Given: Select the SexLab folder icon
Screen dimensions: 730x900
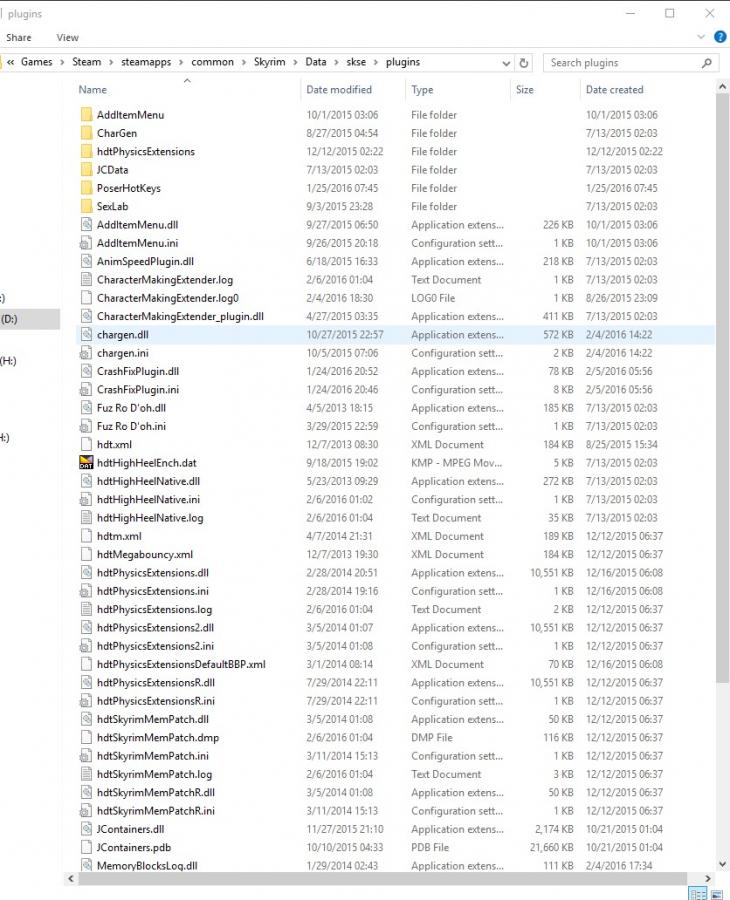Looking at the screenshot, I should (86, 206).
